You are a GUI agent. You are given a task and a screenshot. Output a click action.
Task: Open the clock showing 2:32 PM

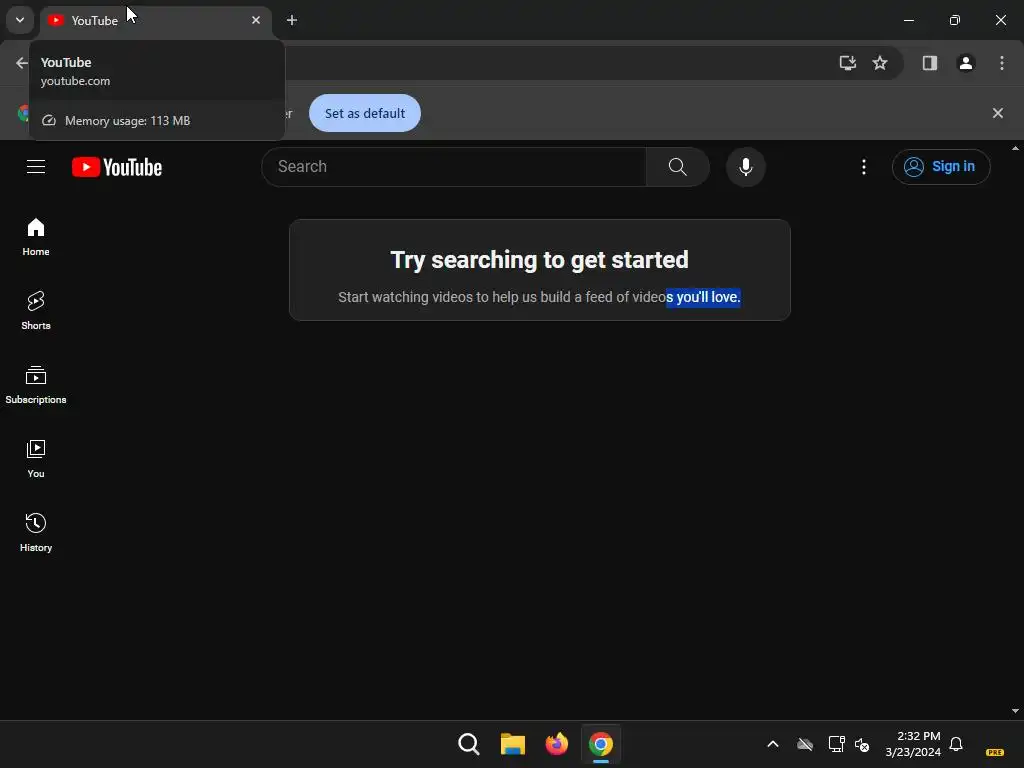(x=913, y=744)
